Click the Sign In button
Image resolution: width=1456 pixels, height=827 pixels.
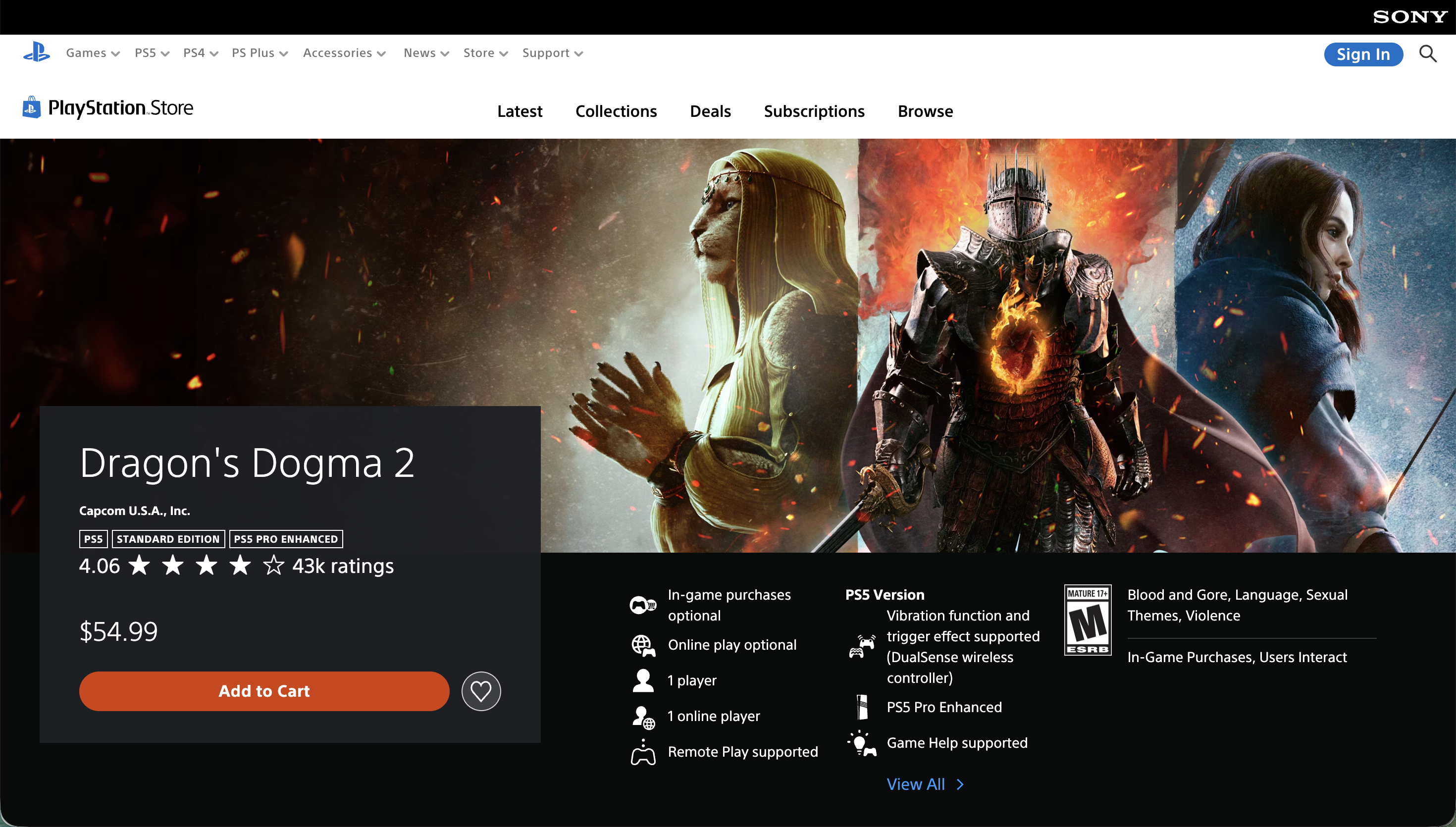[1363, 54]
